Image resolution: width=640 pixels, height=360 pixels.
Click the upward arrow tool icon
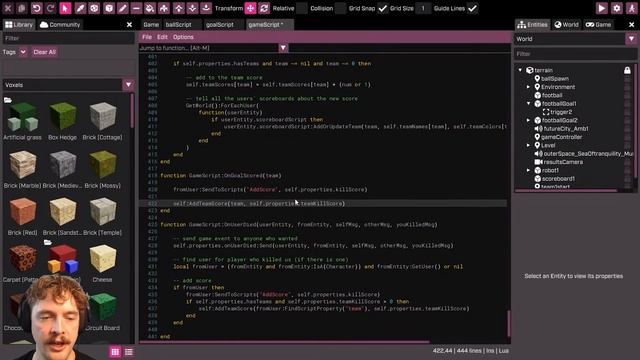pos(179,8)
